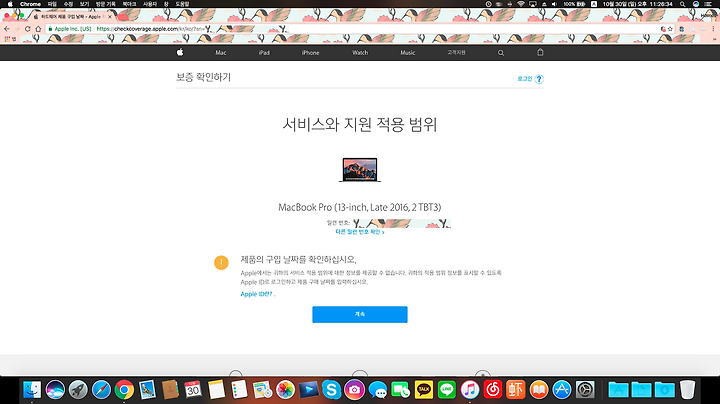Open the 고객지원 support nav item

click(456, 53)
